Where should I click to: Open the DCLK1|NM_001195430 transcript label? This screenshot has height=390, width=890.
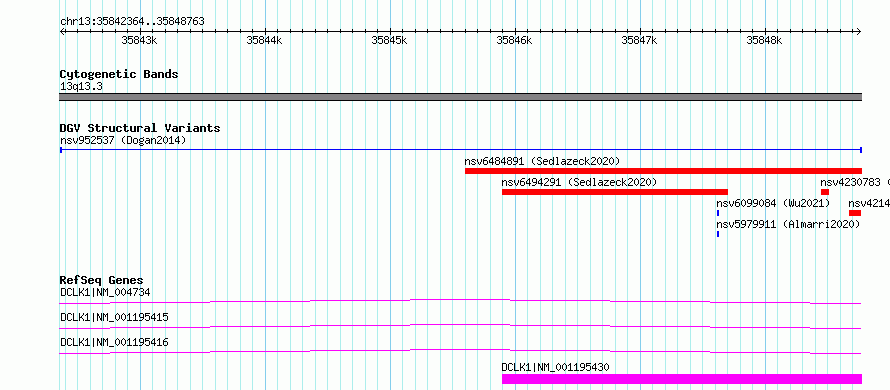click(556, 367)
